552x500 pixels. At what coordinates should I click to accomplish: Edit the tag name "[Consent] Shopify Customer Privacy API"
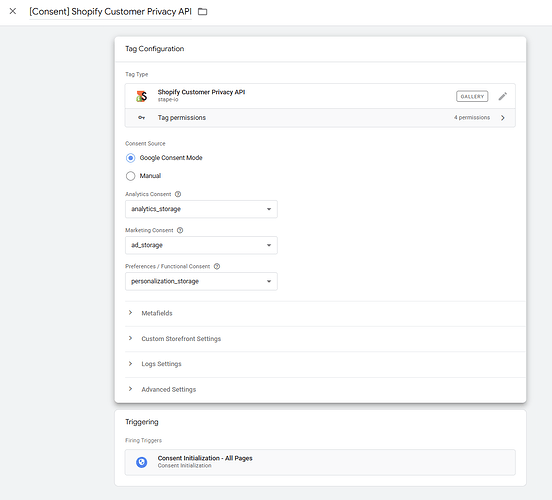[111, 12]
